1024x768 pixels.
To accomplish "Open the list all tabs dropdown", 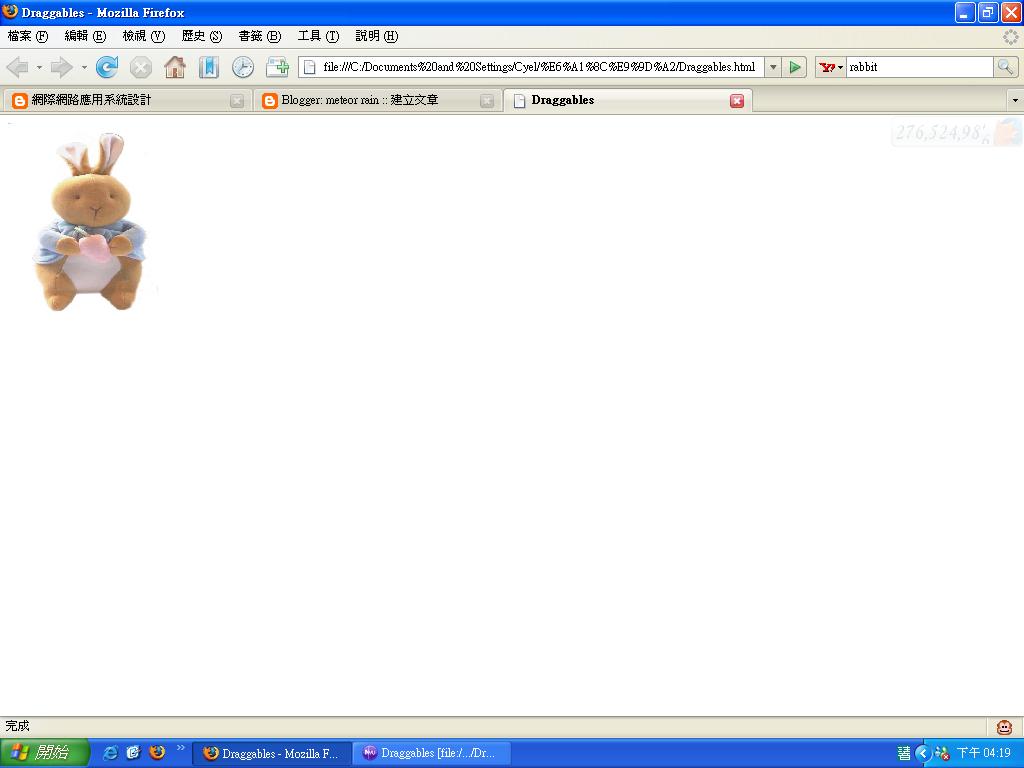I will [1015, 101].
